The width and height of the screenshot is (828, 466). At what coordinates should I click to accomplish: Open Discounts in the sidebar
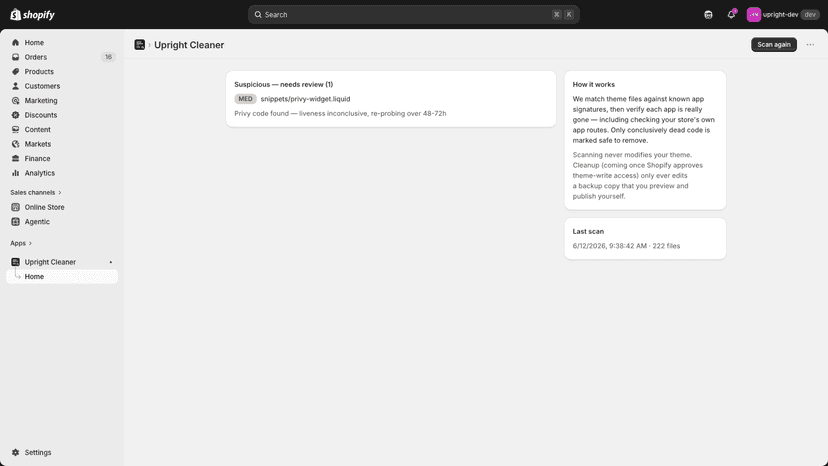(62, 115)
